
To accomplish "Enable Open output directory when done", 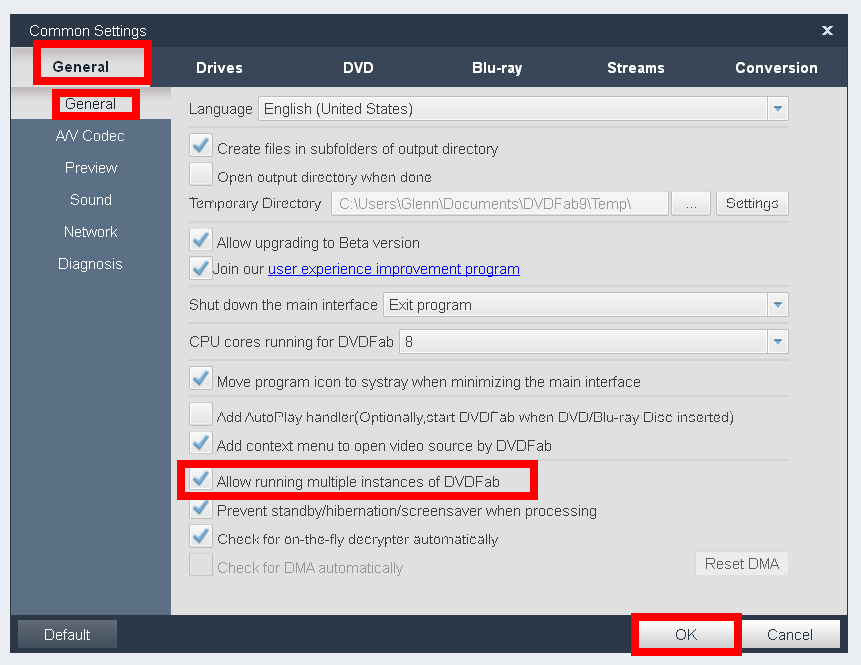I will [201, 174].
